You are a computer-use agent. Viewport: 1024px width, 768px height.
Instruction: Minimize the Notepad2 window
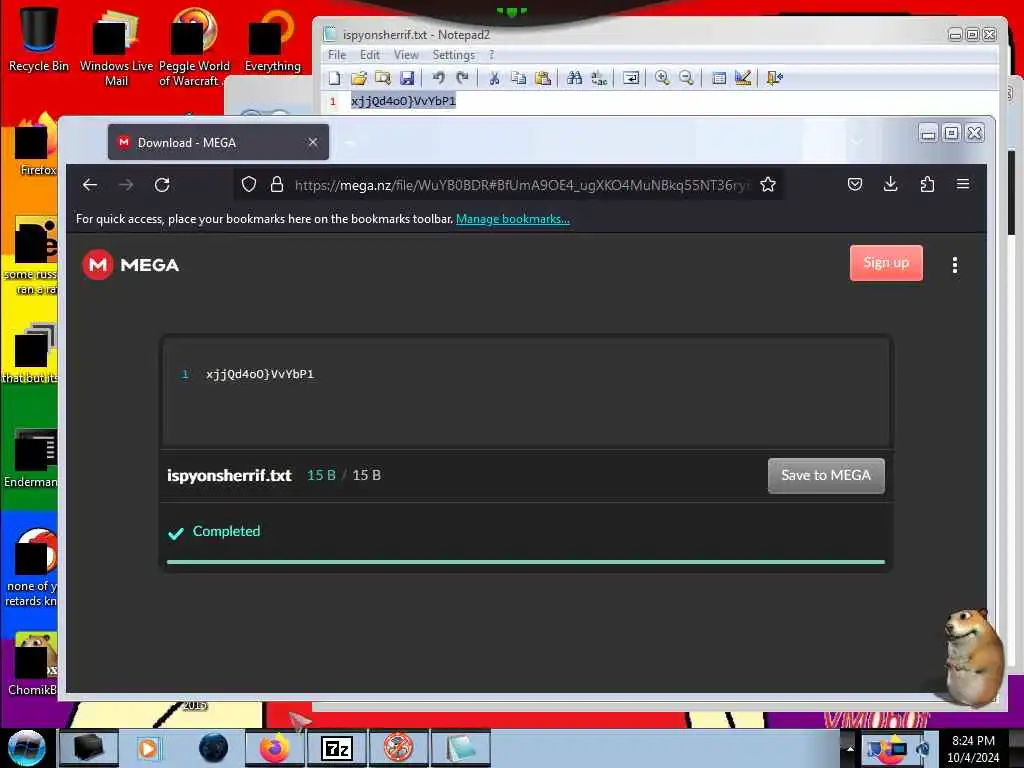pos(955,35)
